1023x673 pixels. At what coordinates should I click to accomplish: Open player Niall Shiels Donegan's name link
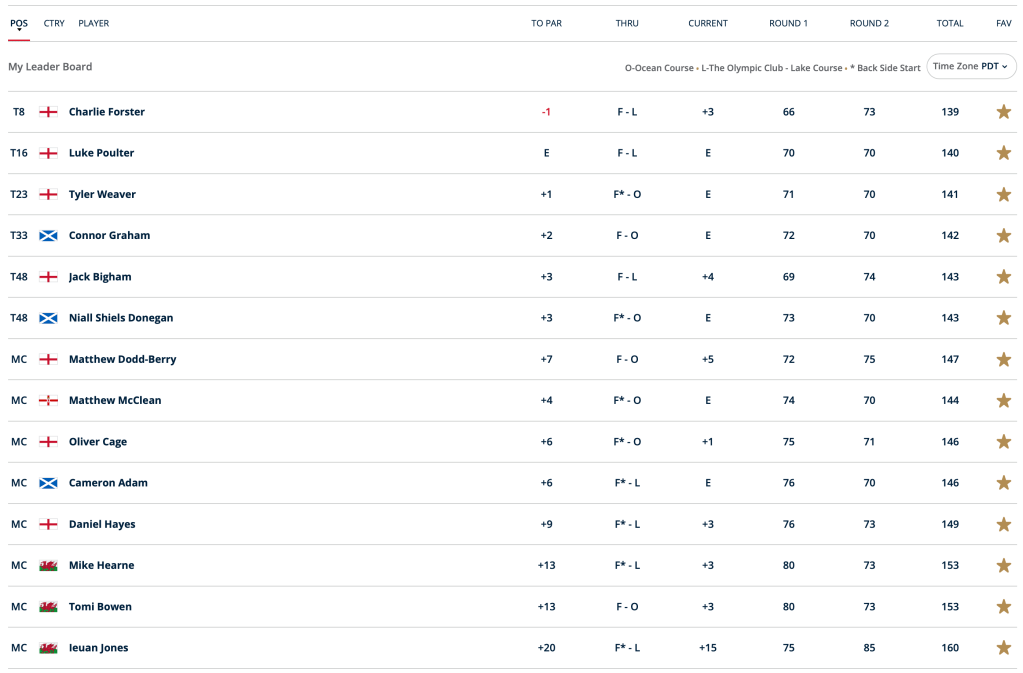click(121, 318)
